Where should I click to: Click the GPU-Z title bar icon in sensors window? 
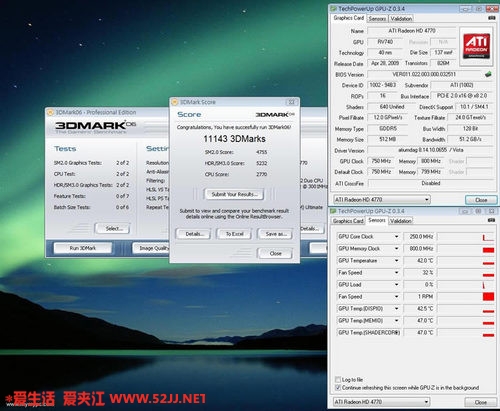(333, 211)
